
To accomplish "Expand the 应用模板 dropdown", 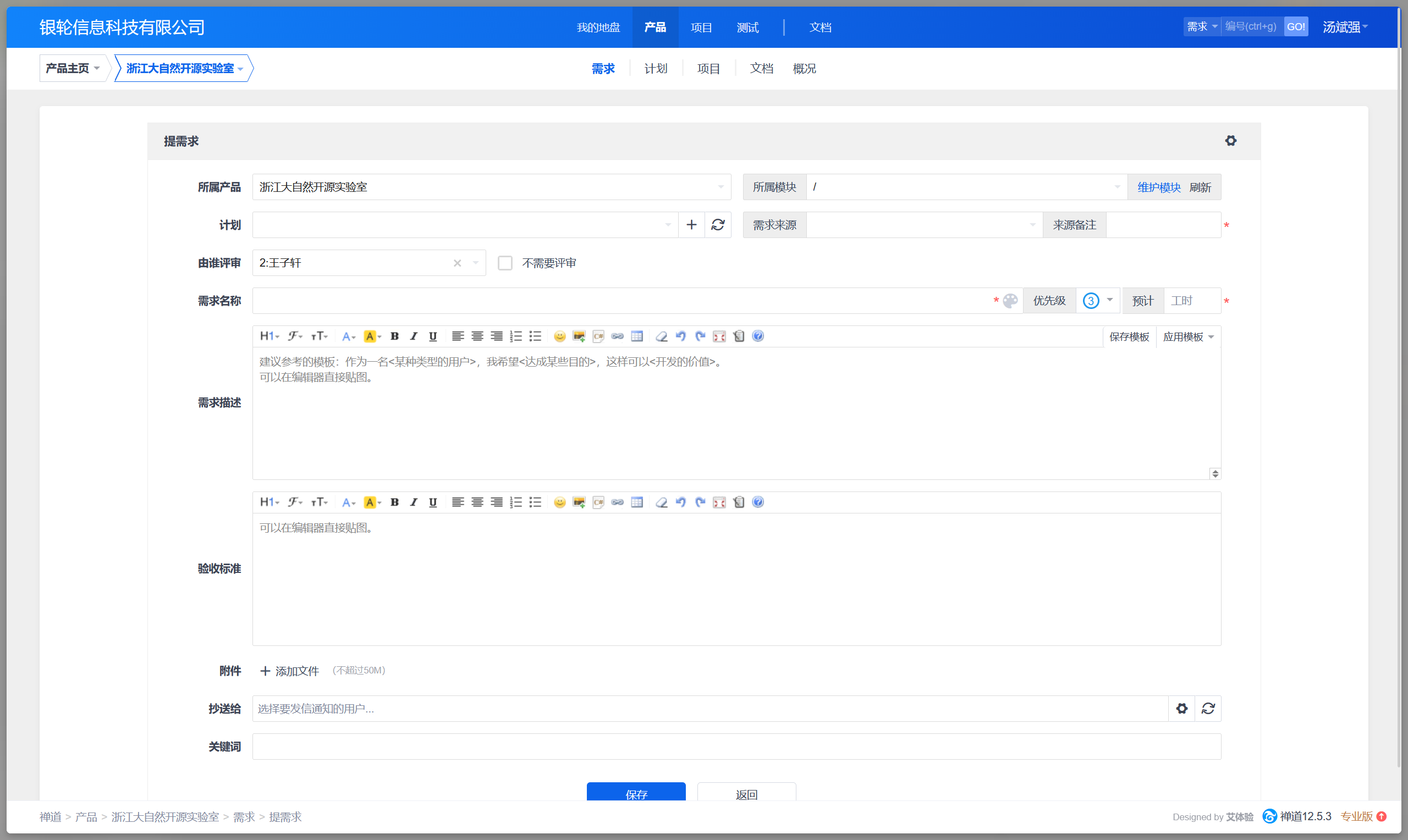I will pos(1188,337).
